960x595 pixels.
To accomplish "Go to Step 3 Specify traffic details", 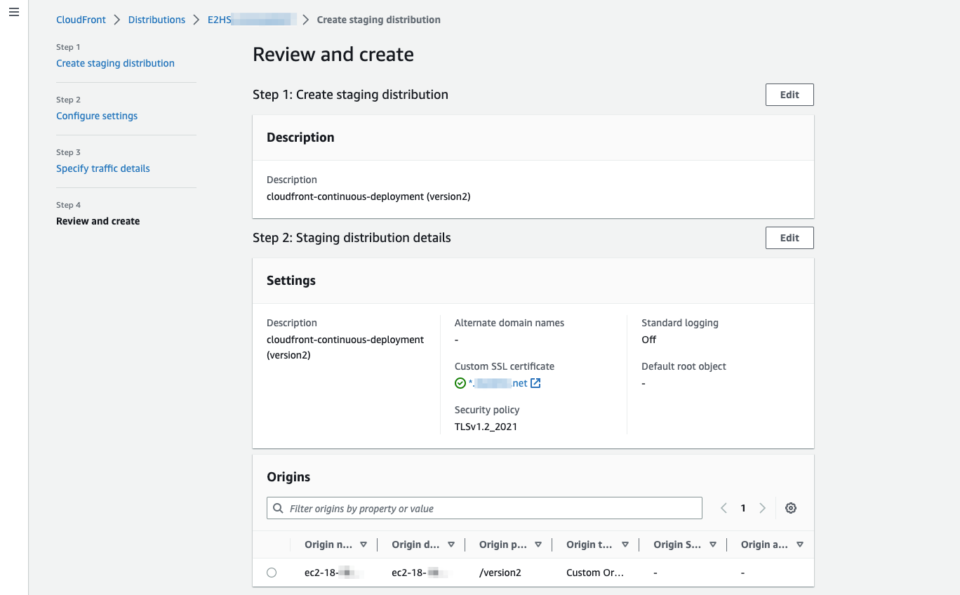I will coord(102,168).
